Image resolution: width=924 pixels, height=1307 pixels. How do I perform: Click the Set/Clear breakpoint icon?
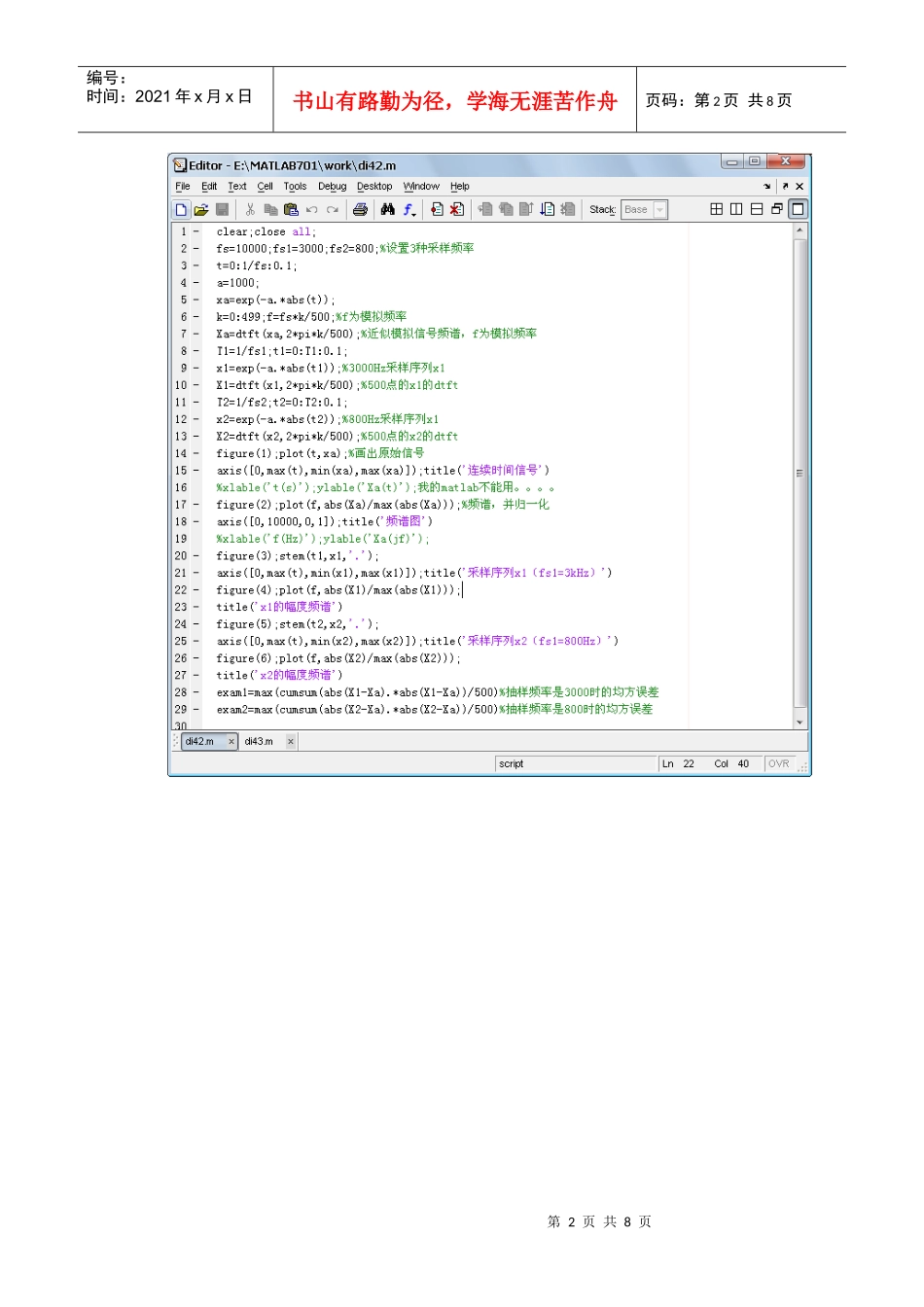click(x=437, y=209)
